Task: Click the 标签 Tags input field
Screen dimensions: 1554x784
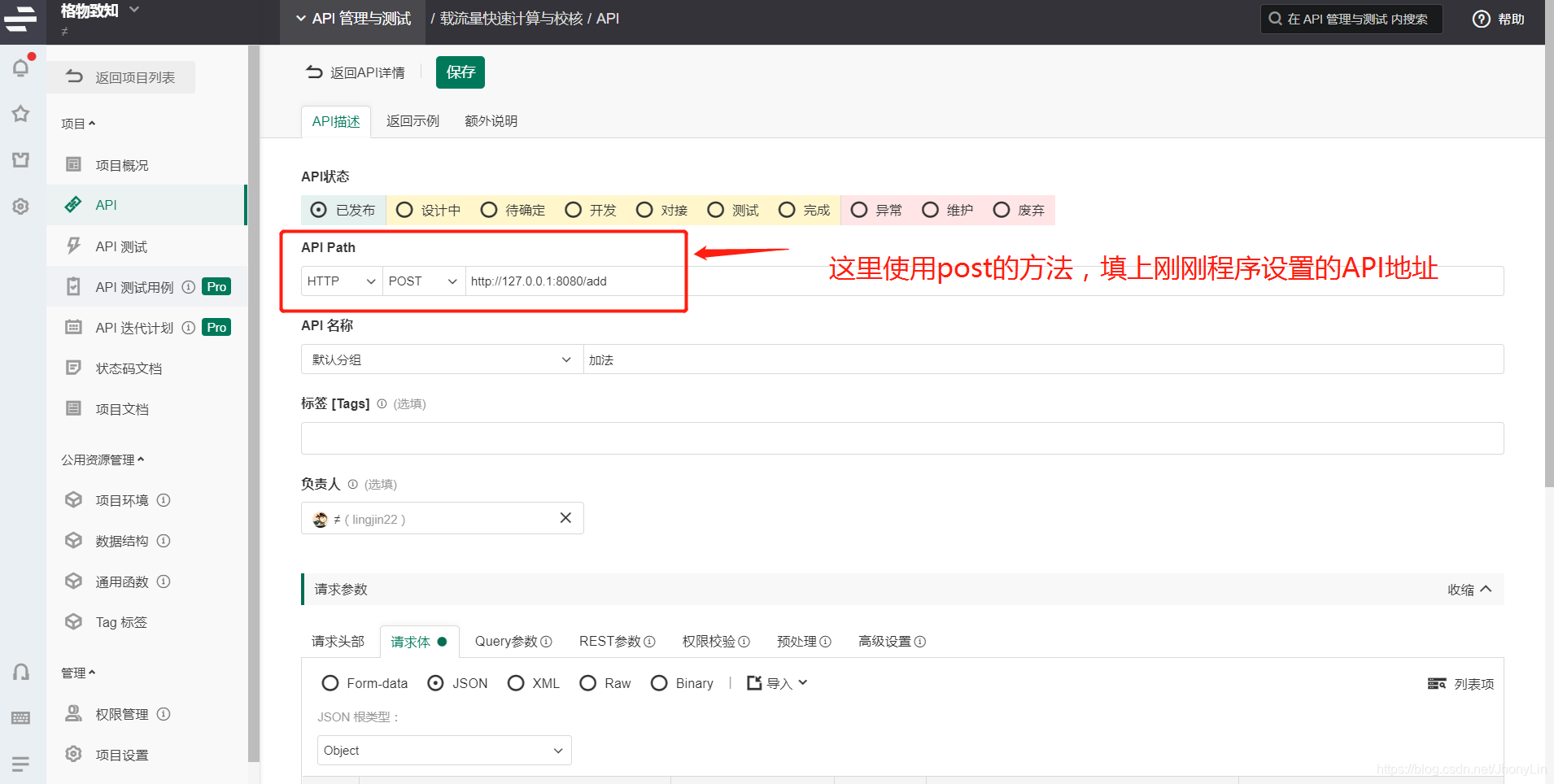Action: 902,438
